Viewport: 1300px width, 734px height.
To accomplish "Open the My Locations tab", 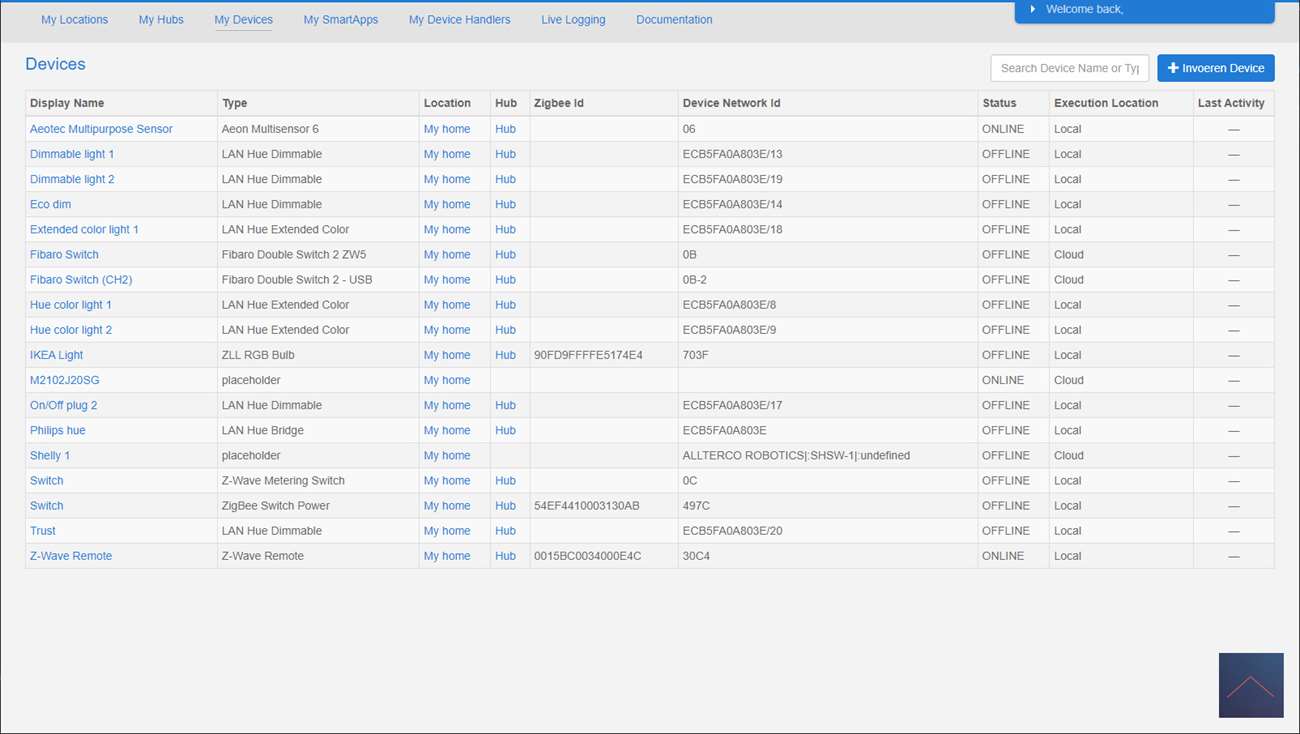I will click(x=74, y=19).
